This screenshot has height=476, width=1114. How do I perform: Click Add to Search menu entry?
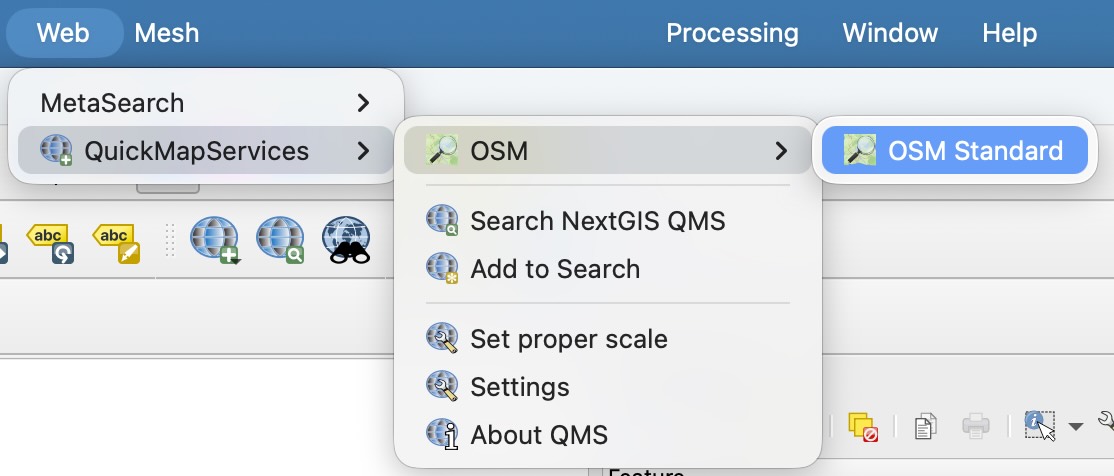(555, 269)
